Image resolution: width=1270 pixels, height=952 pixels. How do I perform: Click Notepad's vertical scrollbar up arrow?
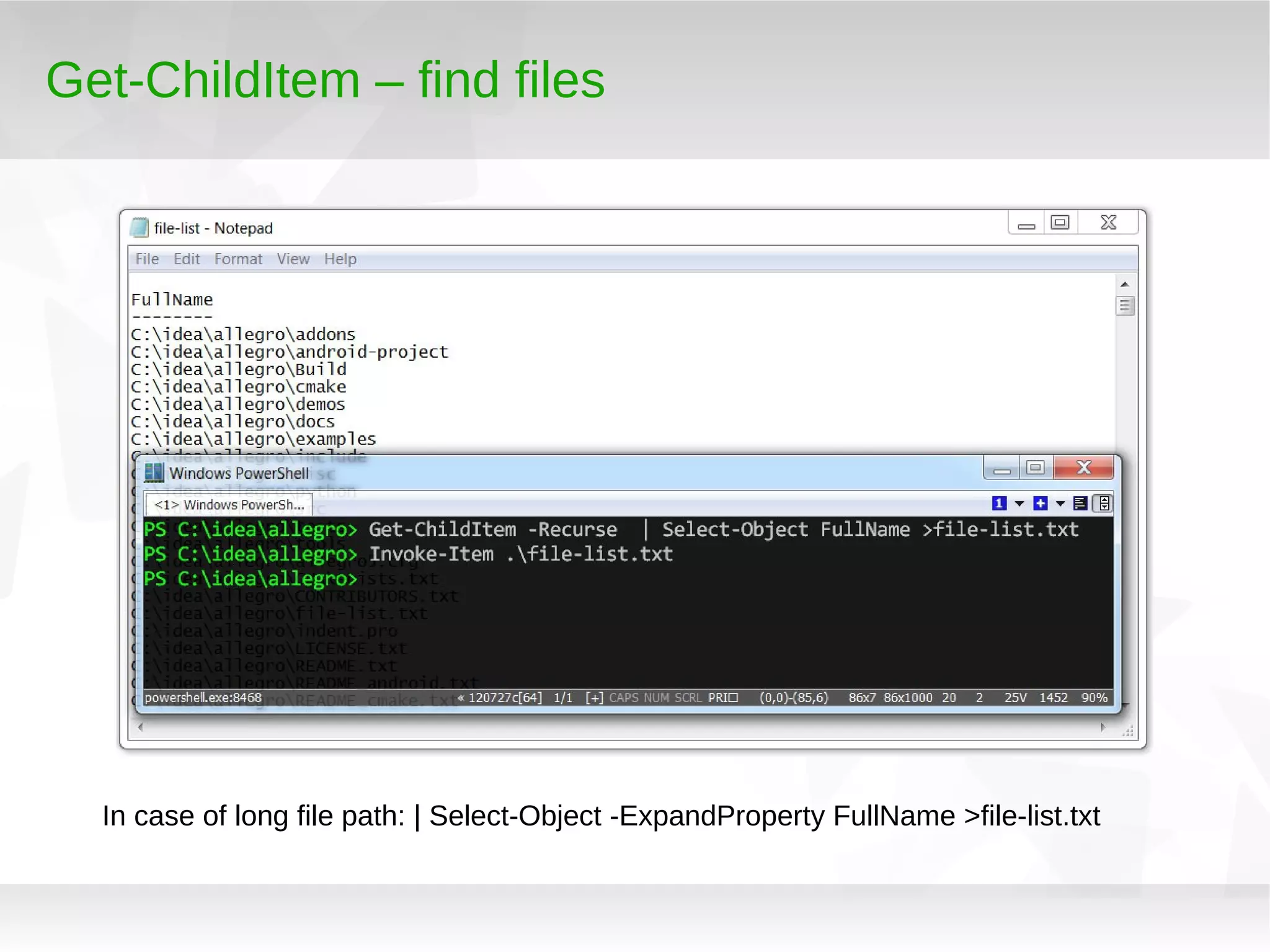tap(1124, 284)
